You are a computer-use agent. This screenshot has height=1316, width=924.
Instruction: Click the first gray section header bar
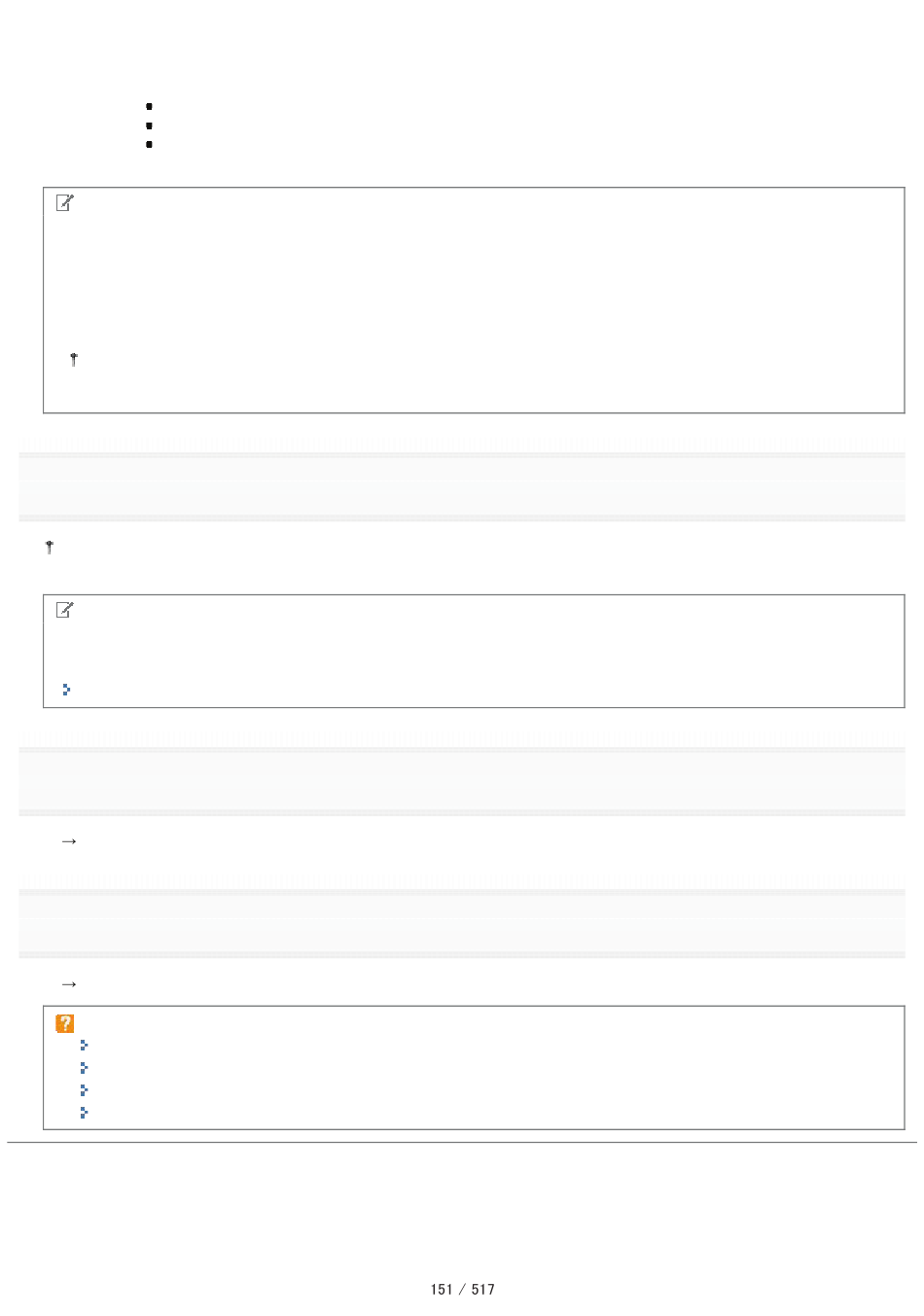coord(462,486)
